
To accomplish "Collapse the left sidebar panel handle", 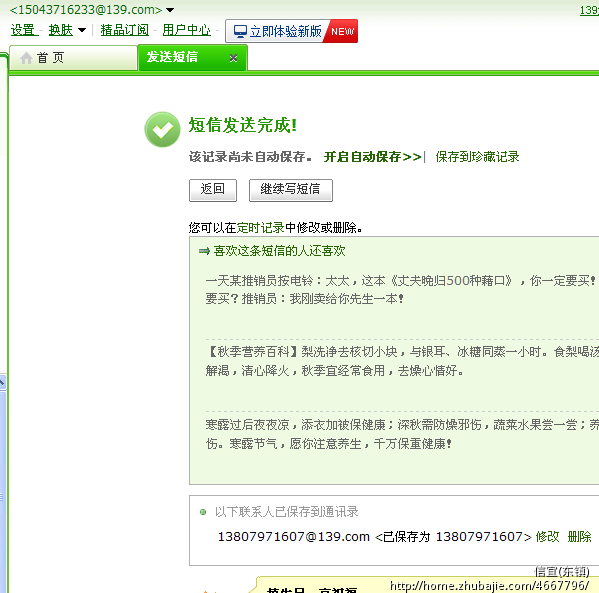I will tap(2, 382).
